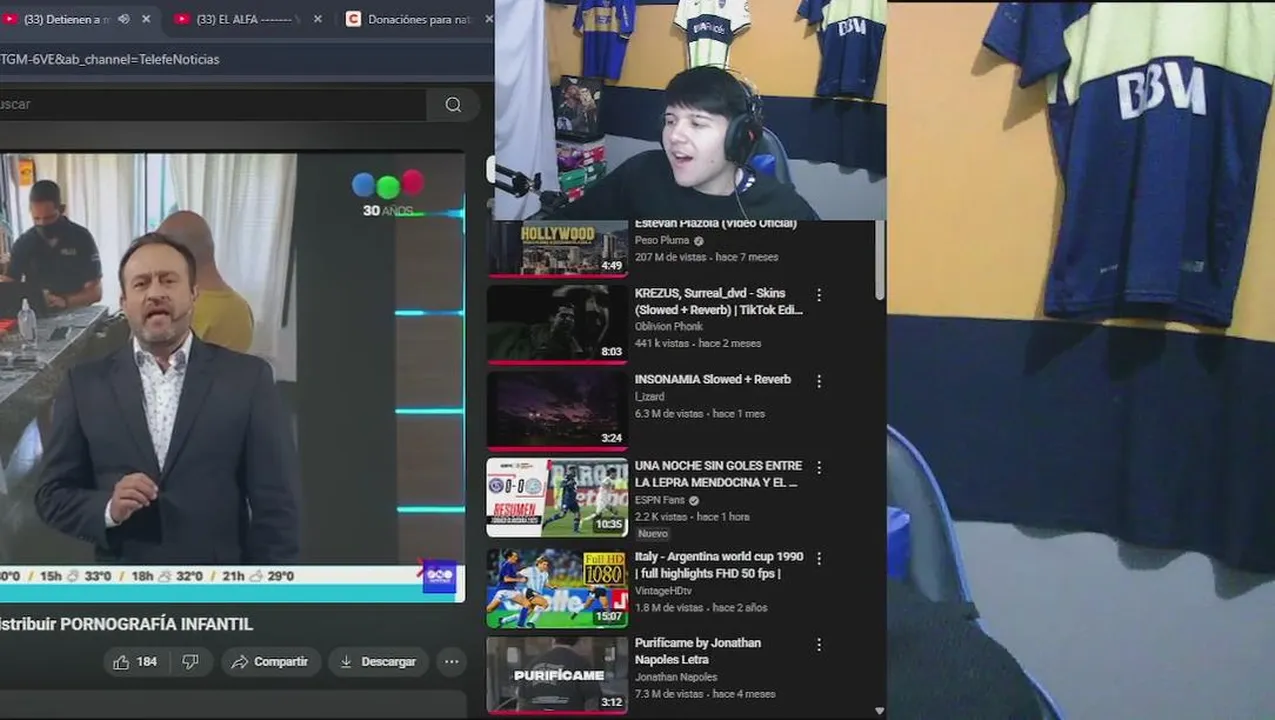Open "KREZUS, Surreal_dvd - Skins" video title
This screenshot has width=1275, height=720.
pos(718,301)
